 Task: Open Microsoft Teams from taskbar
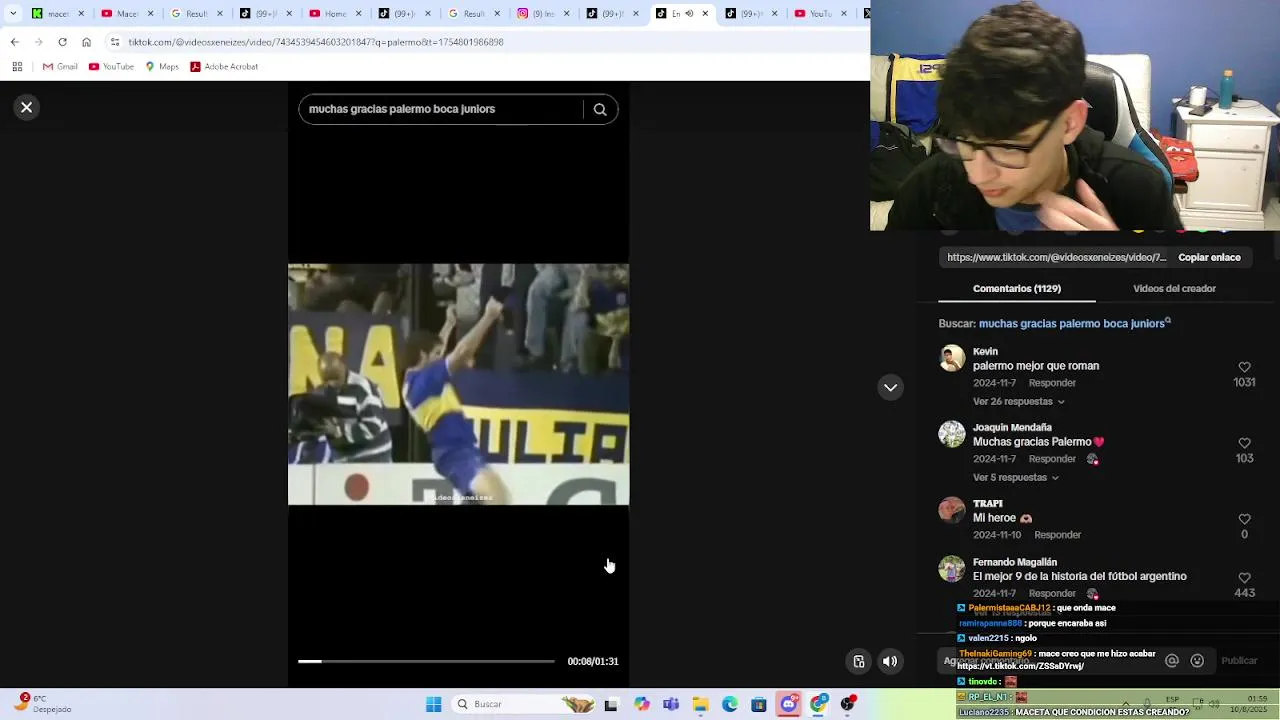pyautogui.click(x=671, y=704)
